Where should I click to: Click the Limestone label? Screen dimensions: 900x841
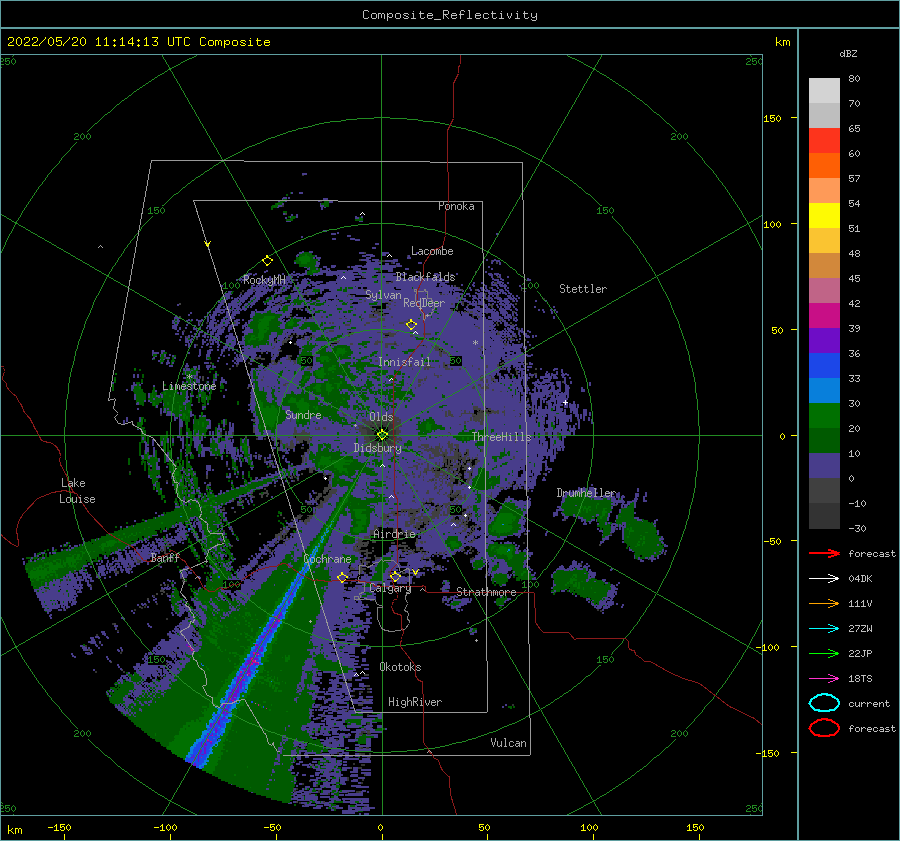[189, 386]
